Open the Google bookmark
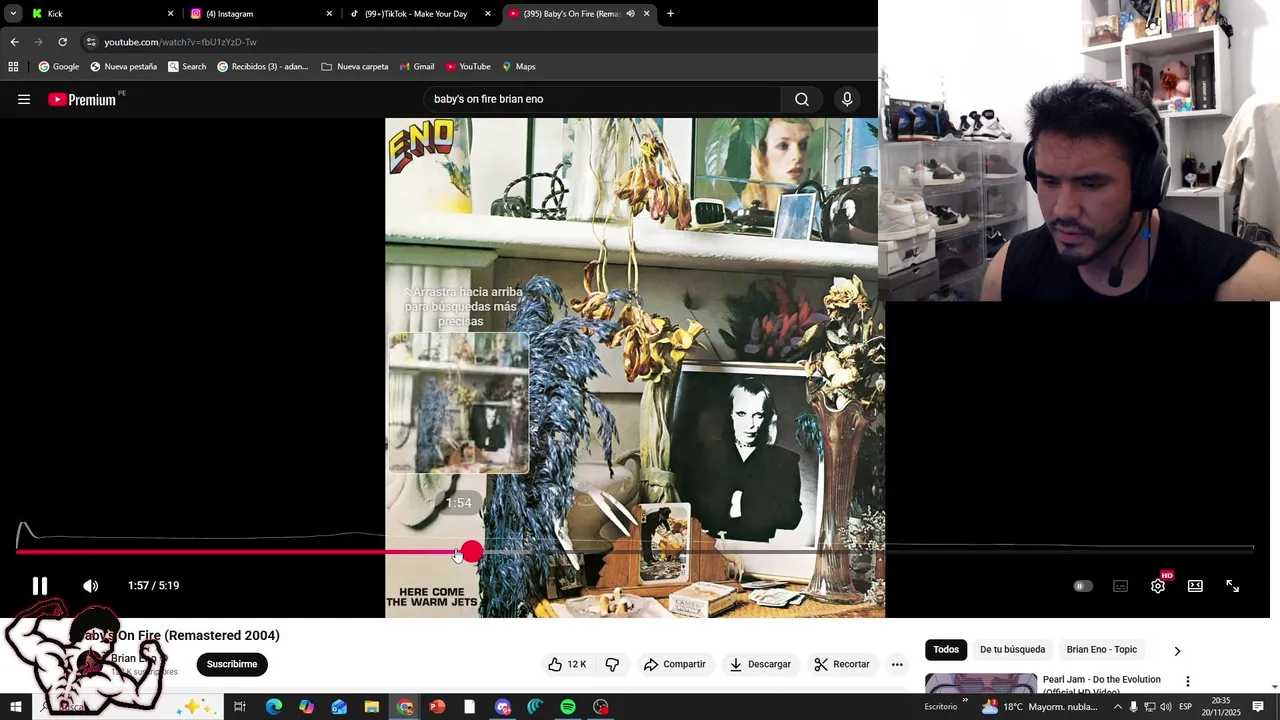This screenshot has width=1280, height=720. coord(59,67)
